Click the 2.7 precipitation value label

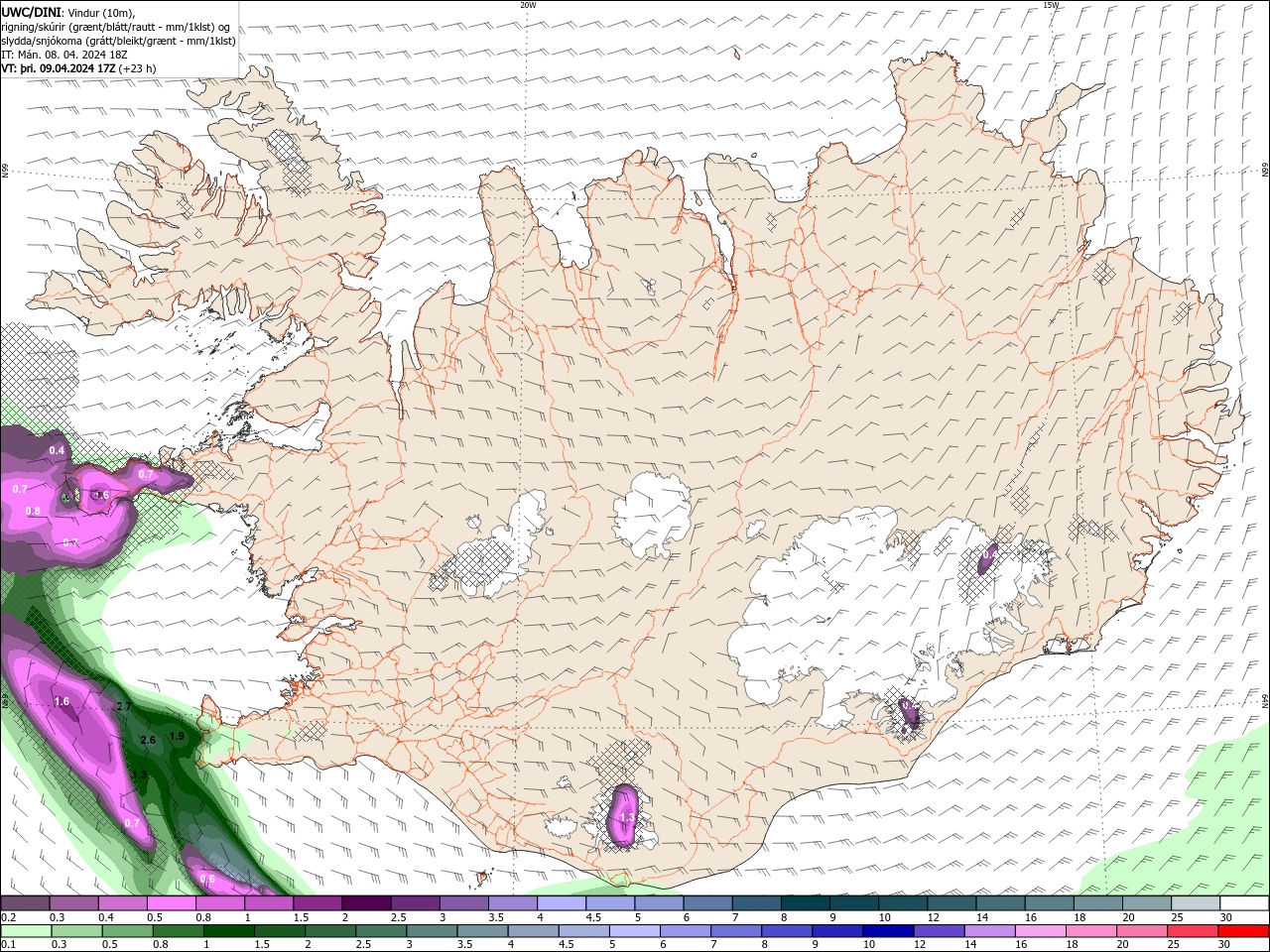click(124, 706)
